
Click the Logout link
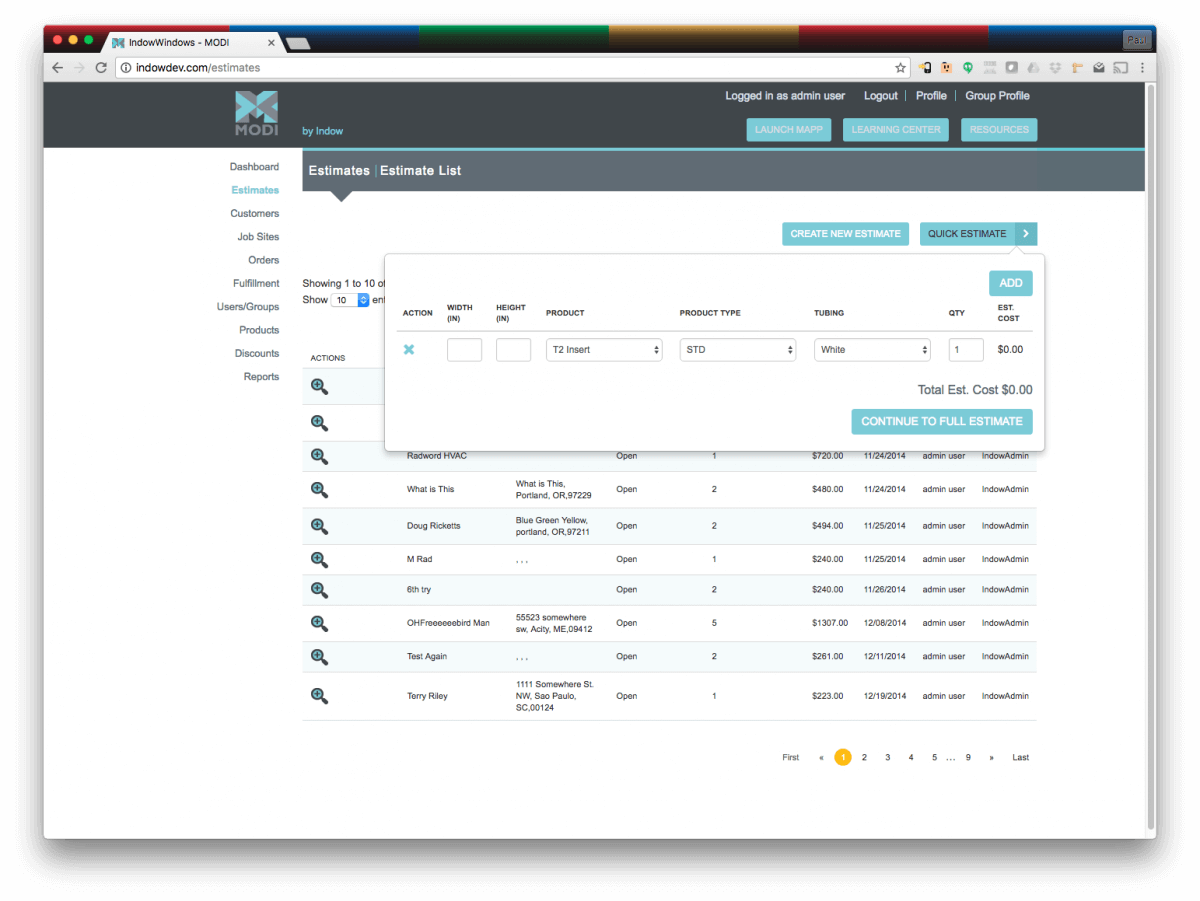coord(880,96)
